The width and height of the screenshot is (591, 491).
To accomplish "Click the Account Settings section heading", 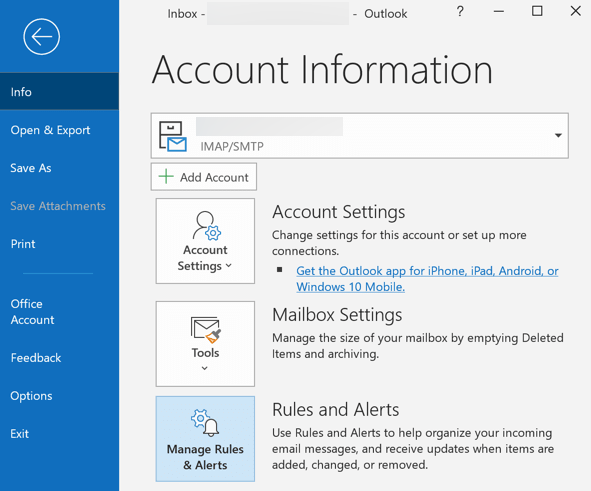I will pos(338,212).
